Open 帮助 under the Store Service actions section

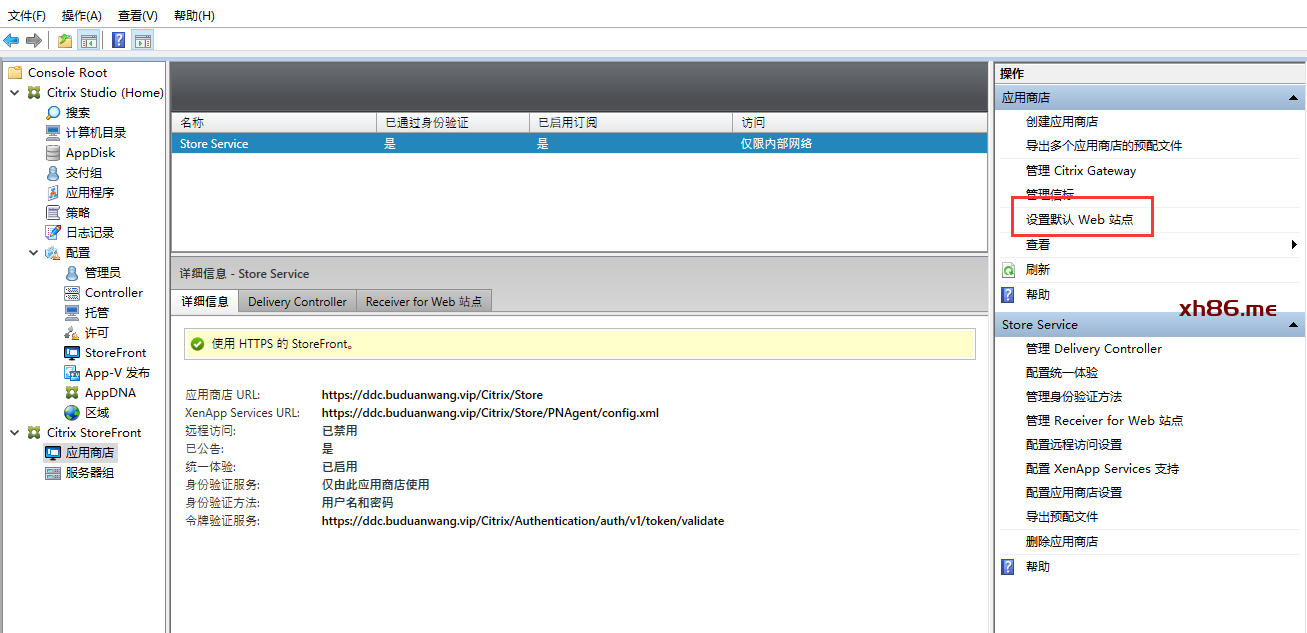click(1037, 567)
